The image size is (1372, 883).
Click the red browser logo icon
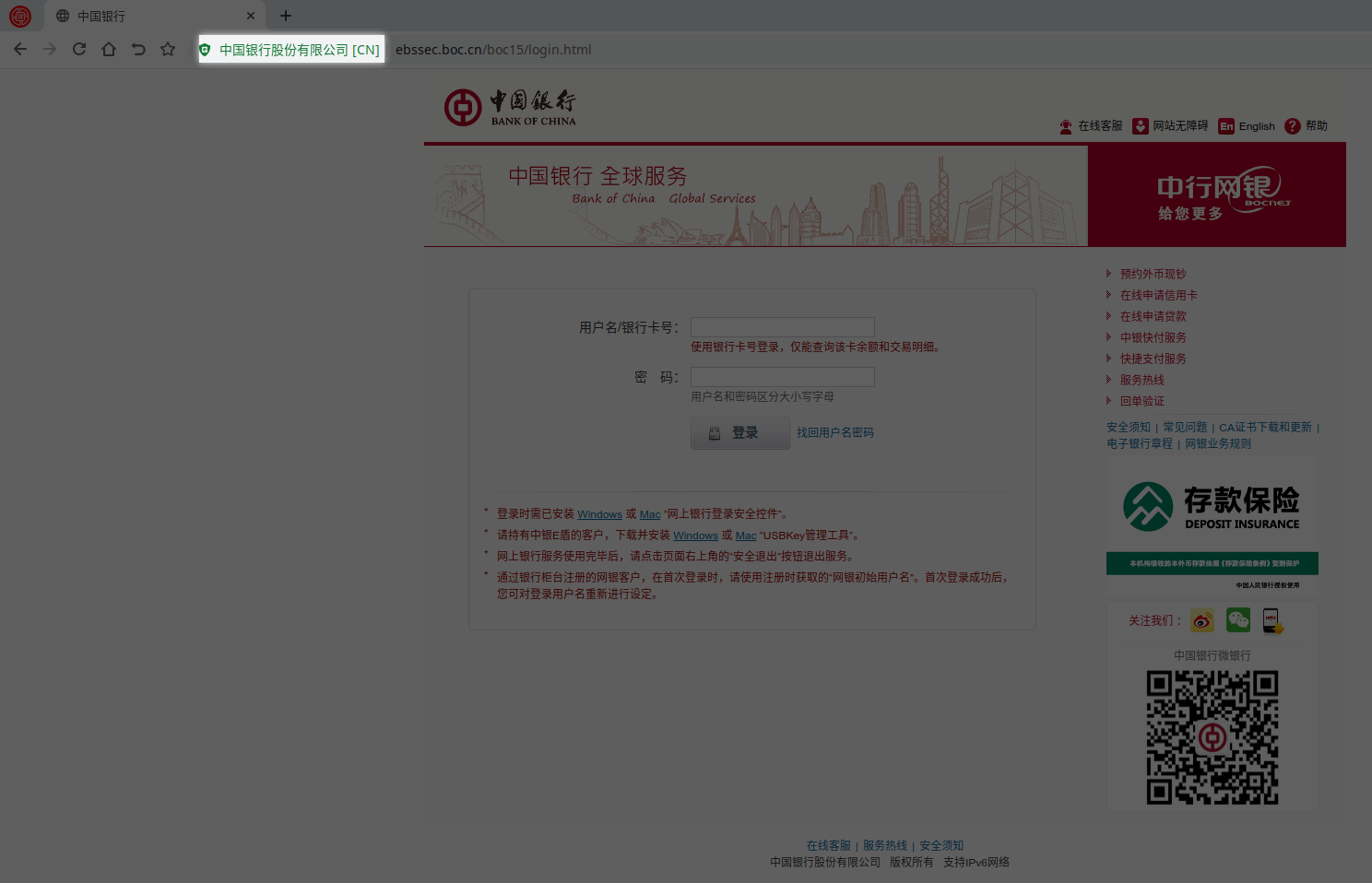[x=20, y=16]
